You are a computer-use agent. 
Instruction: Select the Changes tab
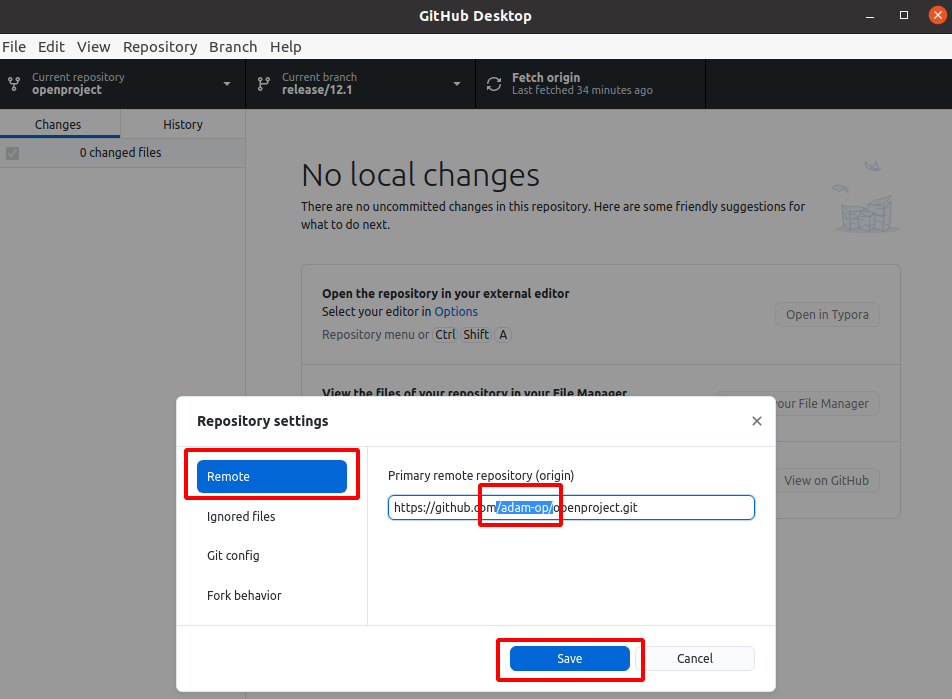(58, 124)
